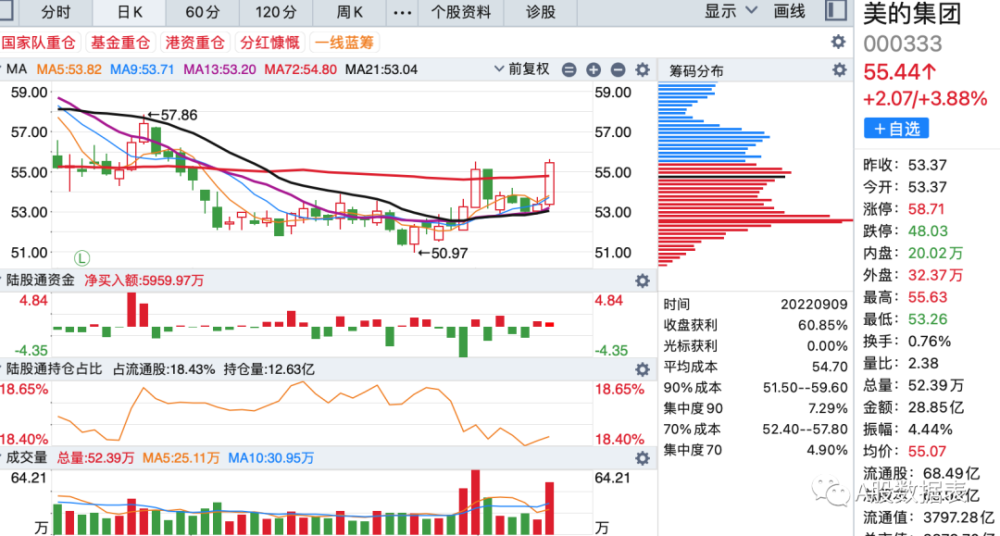The width and height of the screenshot is (1000, 536).
Task: Add stock with the +自选 button
Action: coord(896,128)
